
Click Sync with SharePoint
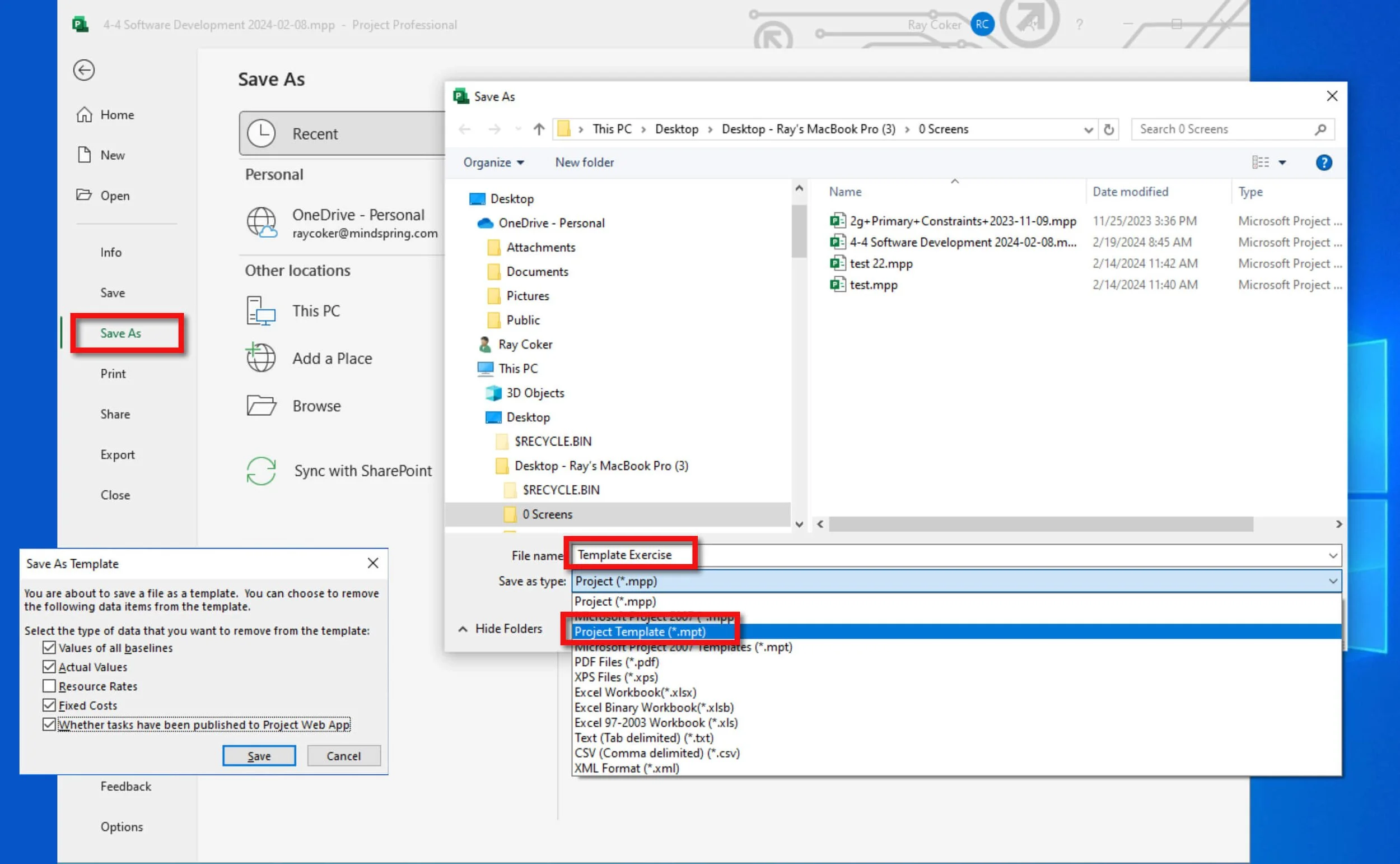tap(339, 471)
